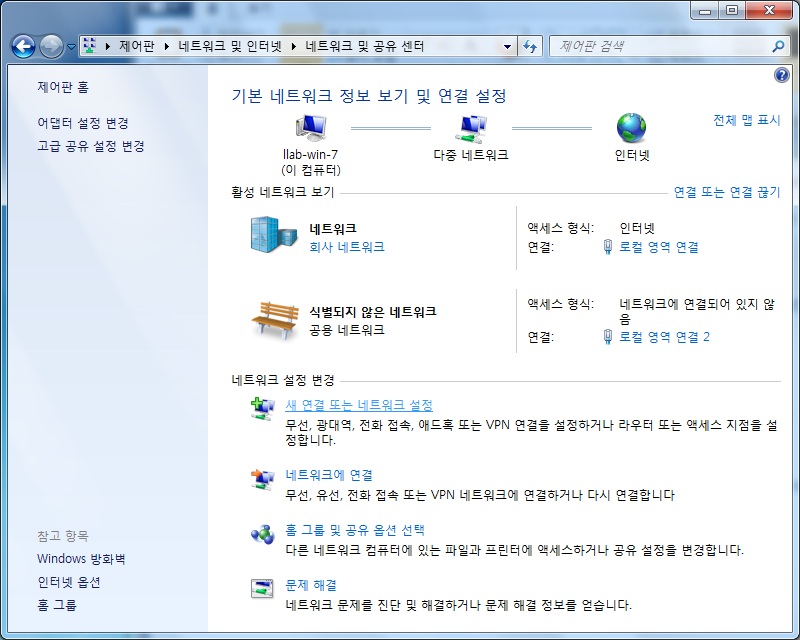
Task: Open 인터넷 옵션 link
Action: (68, 582)
